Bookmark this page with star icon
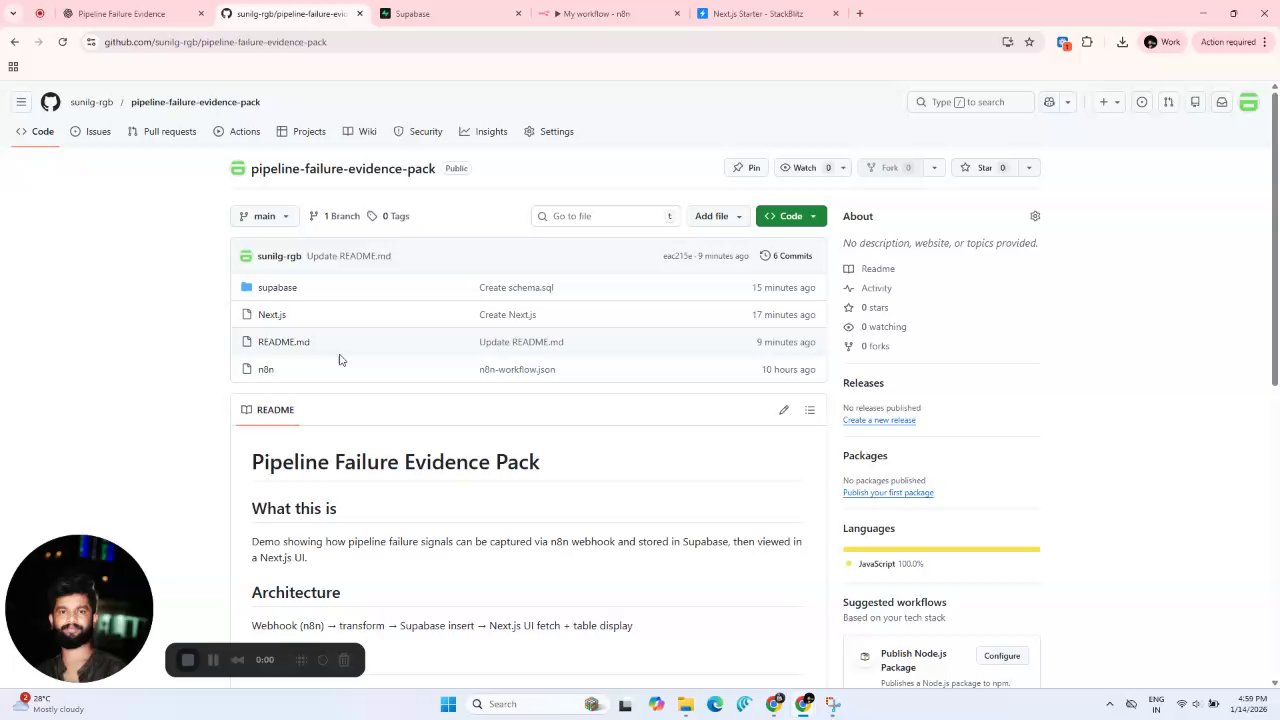 [x=1029, y=42]
